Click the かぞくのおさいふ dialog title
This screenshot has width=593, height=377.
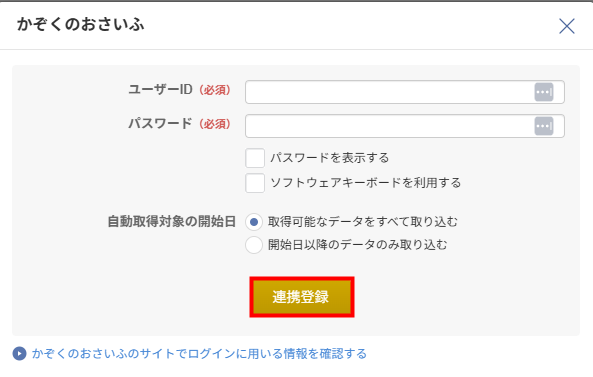point(81,25)
